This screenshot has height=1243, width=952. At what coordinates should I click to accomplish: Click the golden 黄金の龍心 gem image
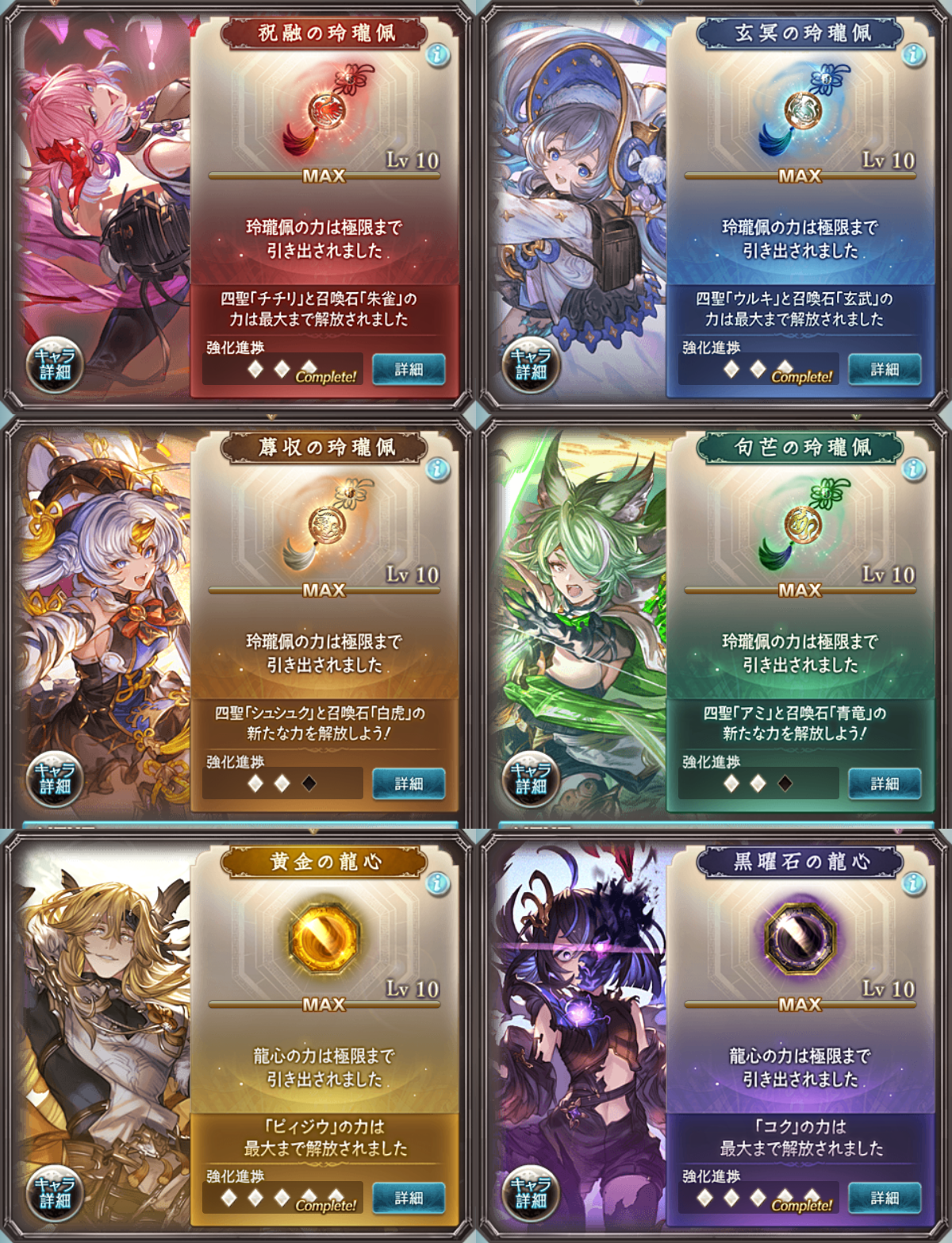324,939
